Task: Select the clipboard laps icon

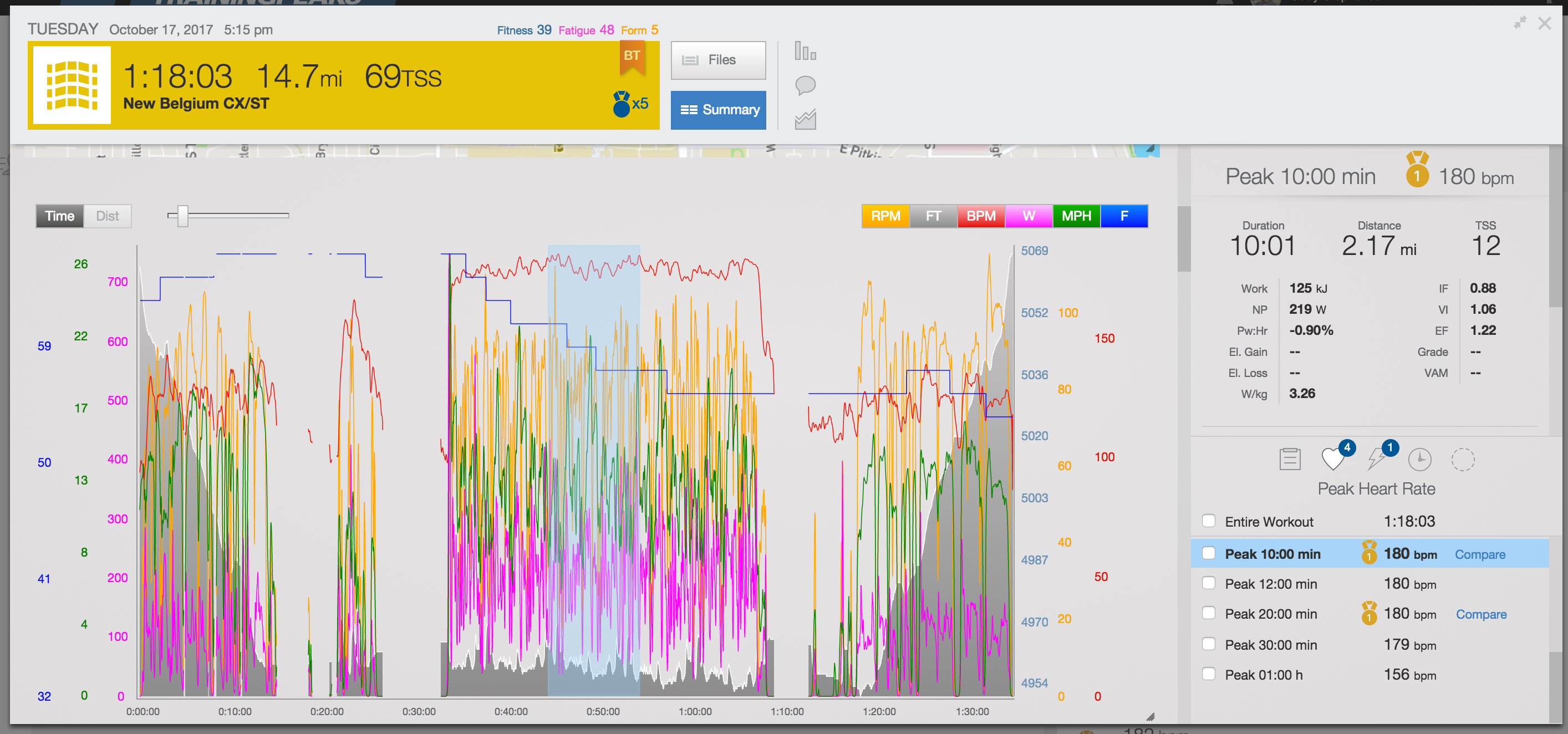Action: [1289, 459]
